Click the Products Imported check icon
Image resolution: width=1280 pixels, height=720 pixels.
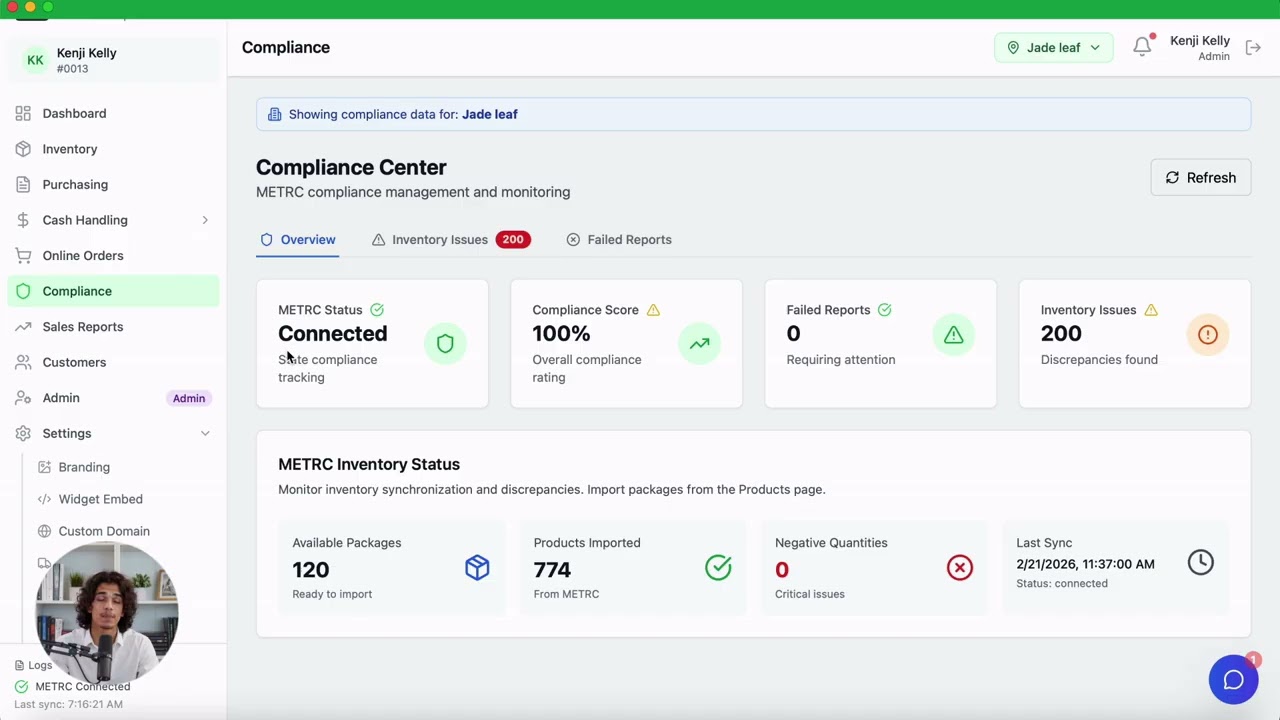(718, 568)
